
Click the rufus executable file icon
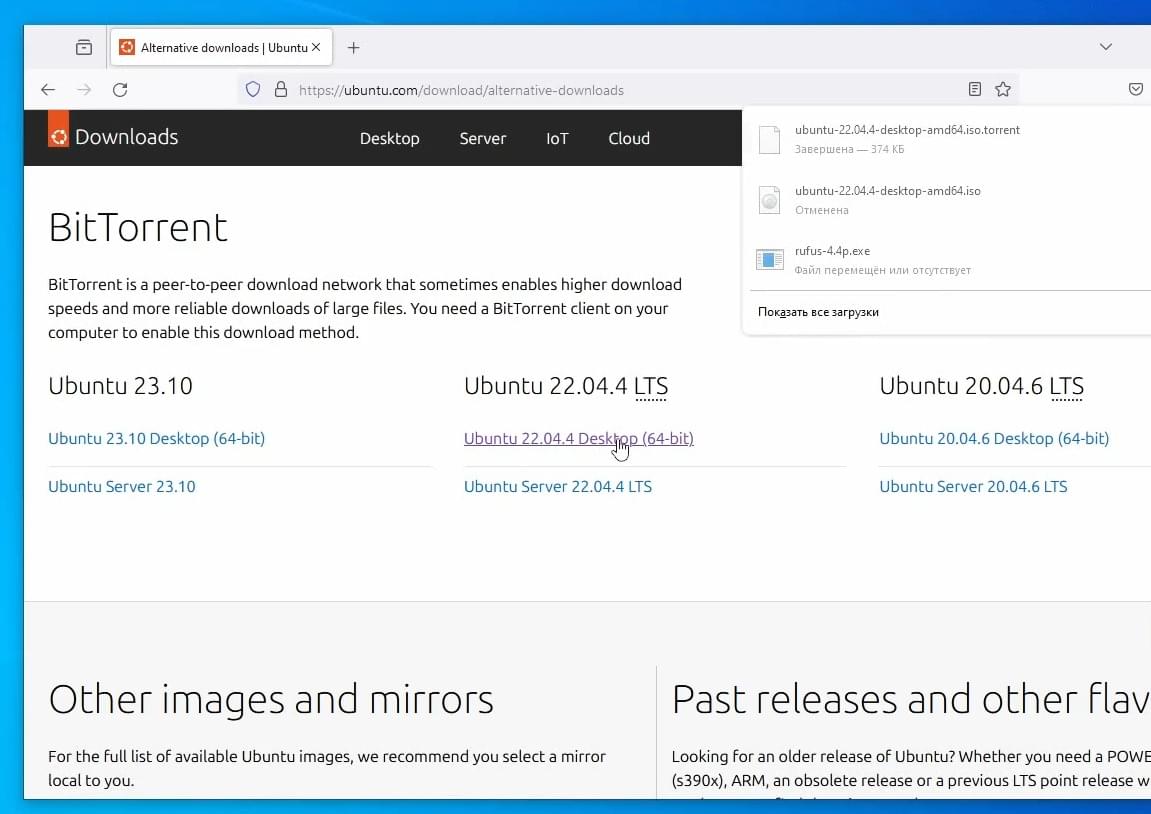(x=769, y=260)
